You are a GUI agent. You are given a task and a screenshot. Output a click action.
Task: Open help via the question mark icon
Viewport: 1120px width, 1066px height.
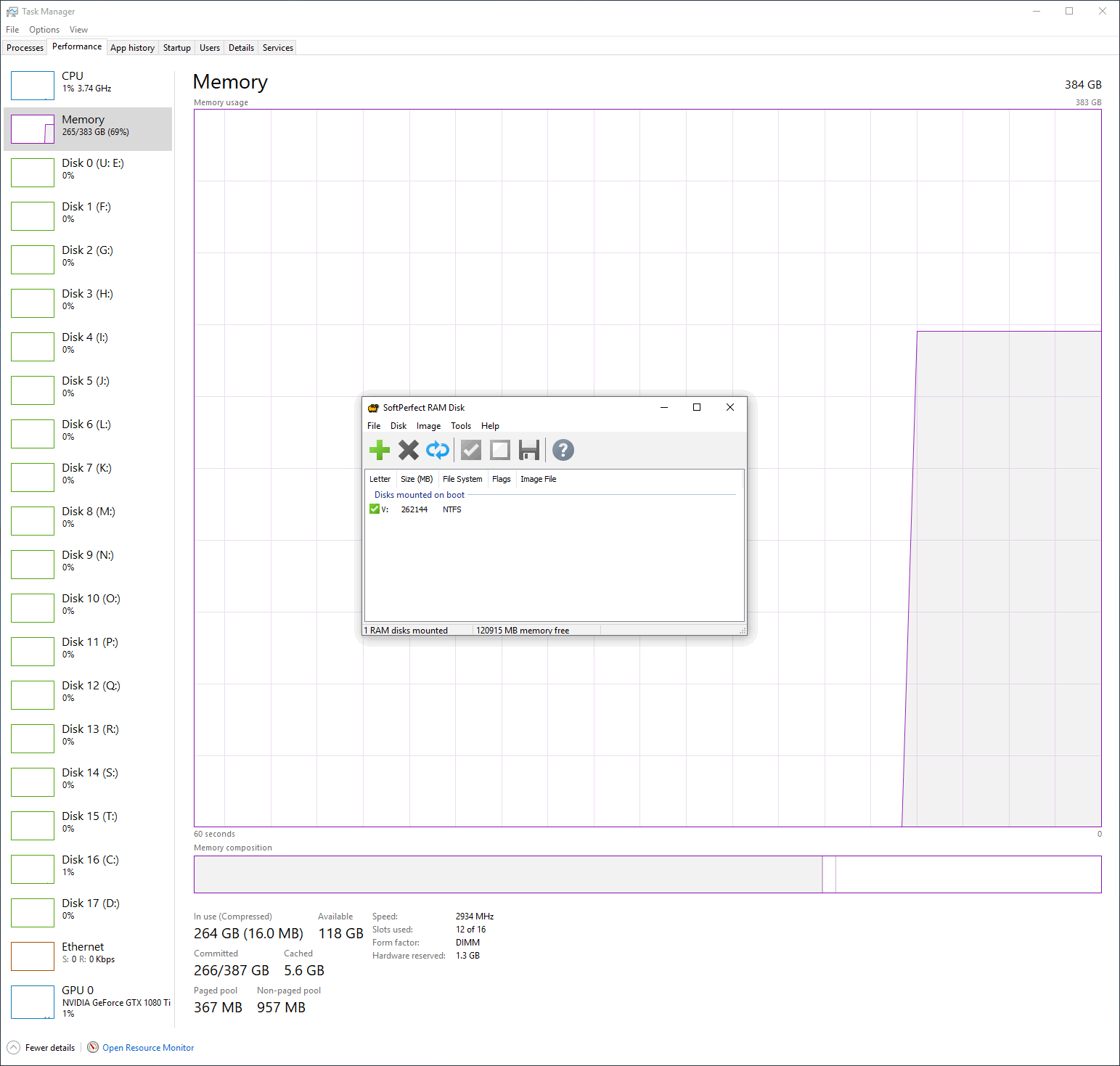coord(563,450)
